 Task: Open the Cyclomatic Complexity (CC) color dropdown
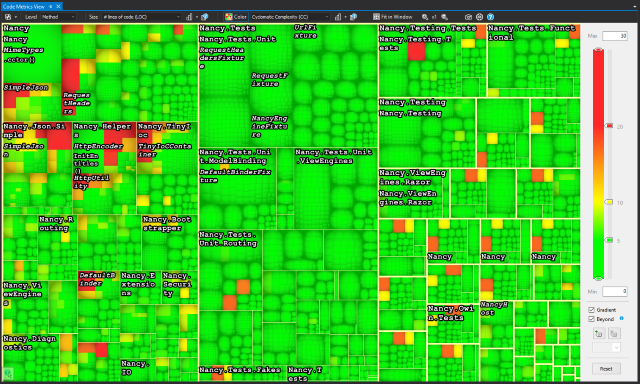coord(290,17)
